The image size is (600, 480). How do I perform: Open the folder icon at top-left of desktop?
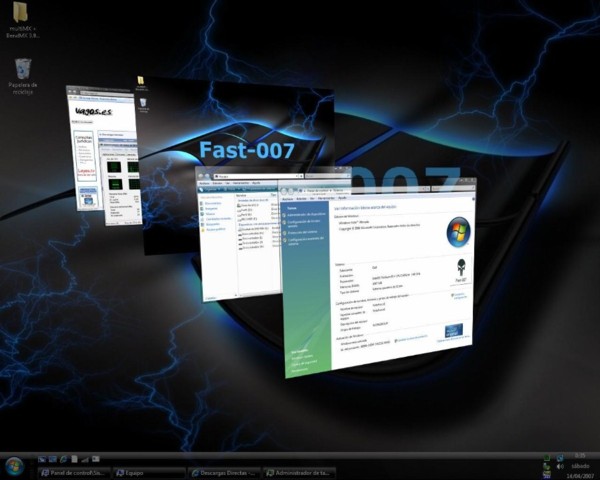(21, 14)
